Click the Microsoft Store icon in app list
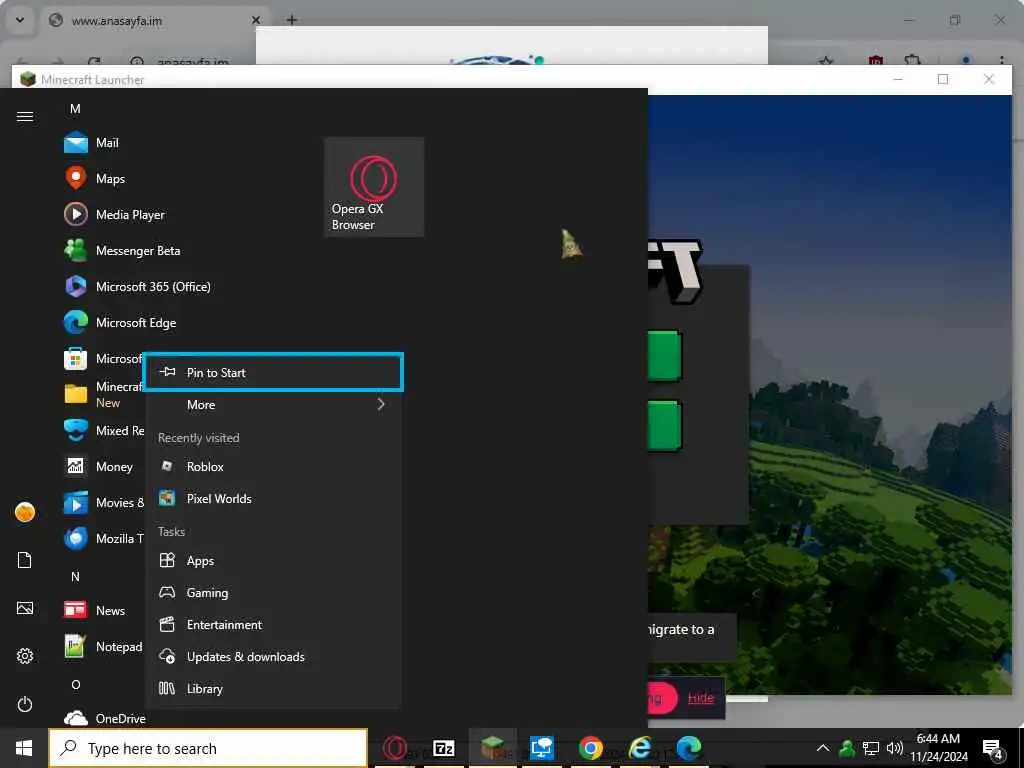1024x768 pixels. [x=76, y=359]
